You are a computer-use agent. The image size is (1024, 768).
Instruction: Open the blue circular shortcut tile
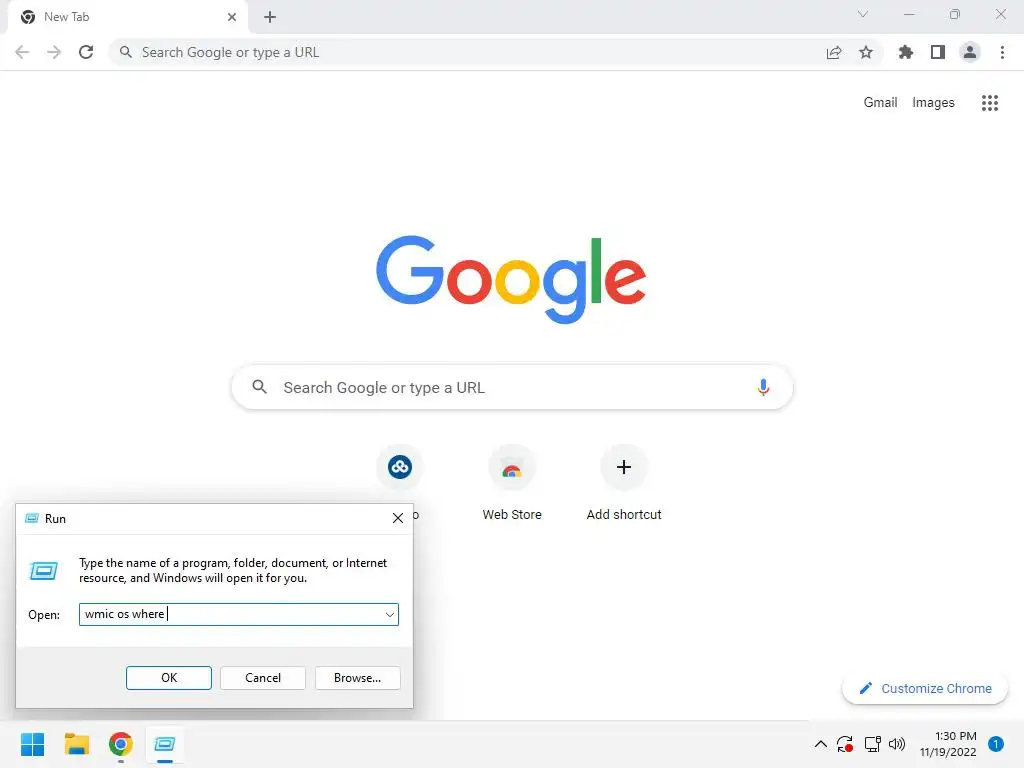pyautogui.click(x=400, y=467)
